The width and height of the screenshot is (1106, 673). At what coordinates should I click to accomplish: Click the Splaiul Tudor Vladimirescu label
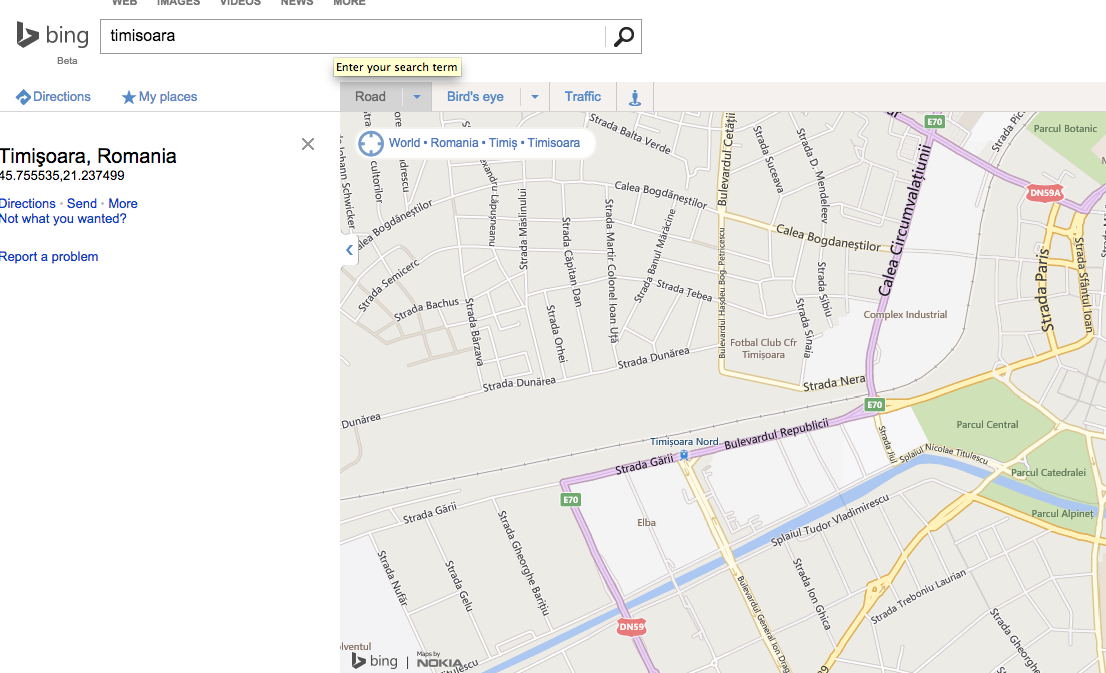click(830, 520)
